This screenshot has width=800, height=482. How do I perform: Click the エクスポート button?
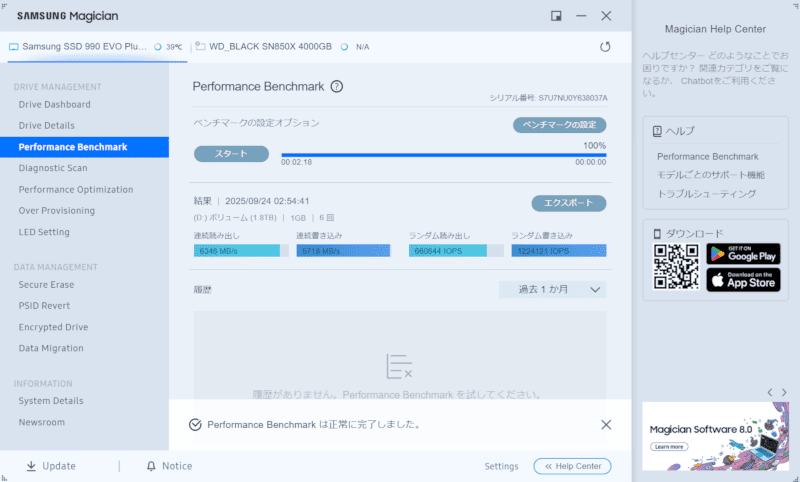point(568,203)
